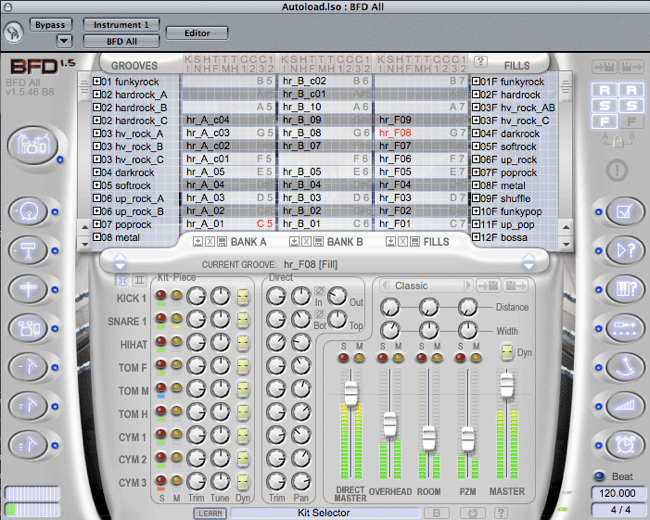The image size is (650, 520).
Task: Click the grooves help question mark
Action: tap(480, 62)
